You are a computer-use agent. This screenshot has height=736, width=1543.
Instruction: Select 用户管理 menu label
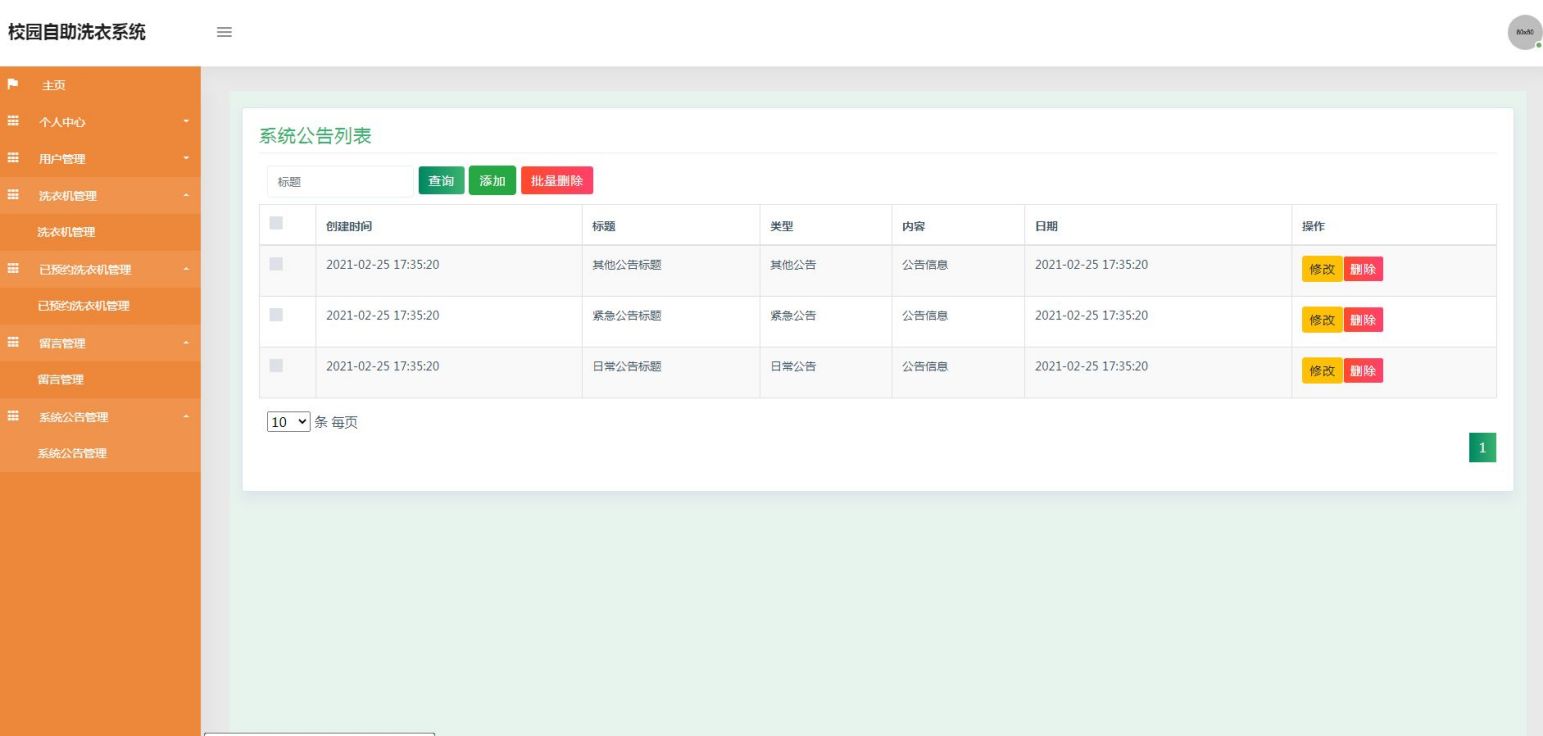pos(62,158)
